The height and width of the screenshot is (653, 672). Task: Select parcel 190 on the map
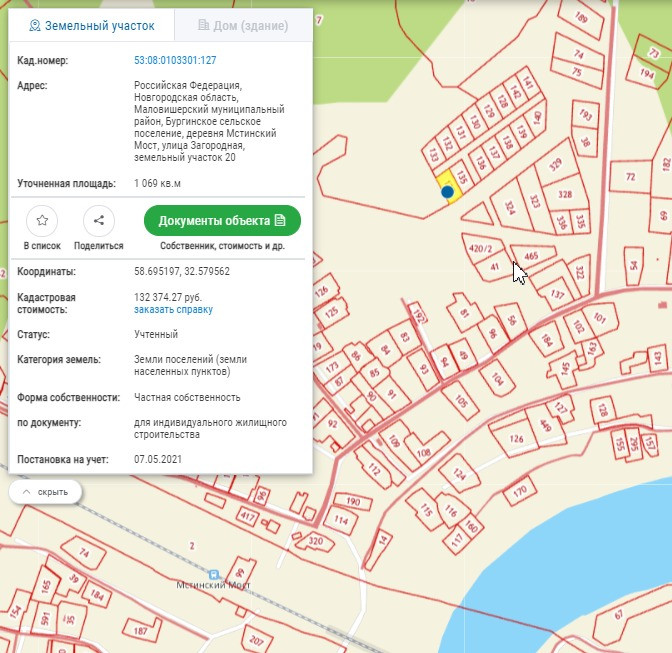click(x=352, y=501)
